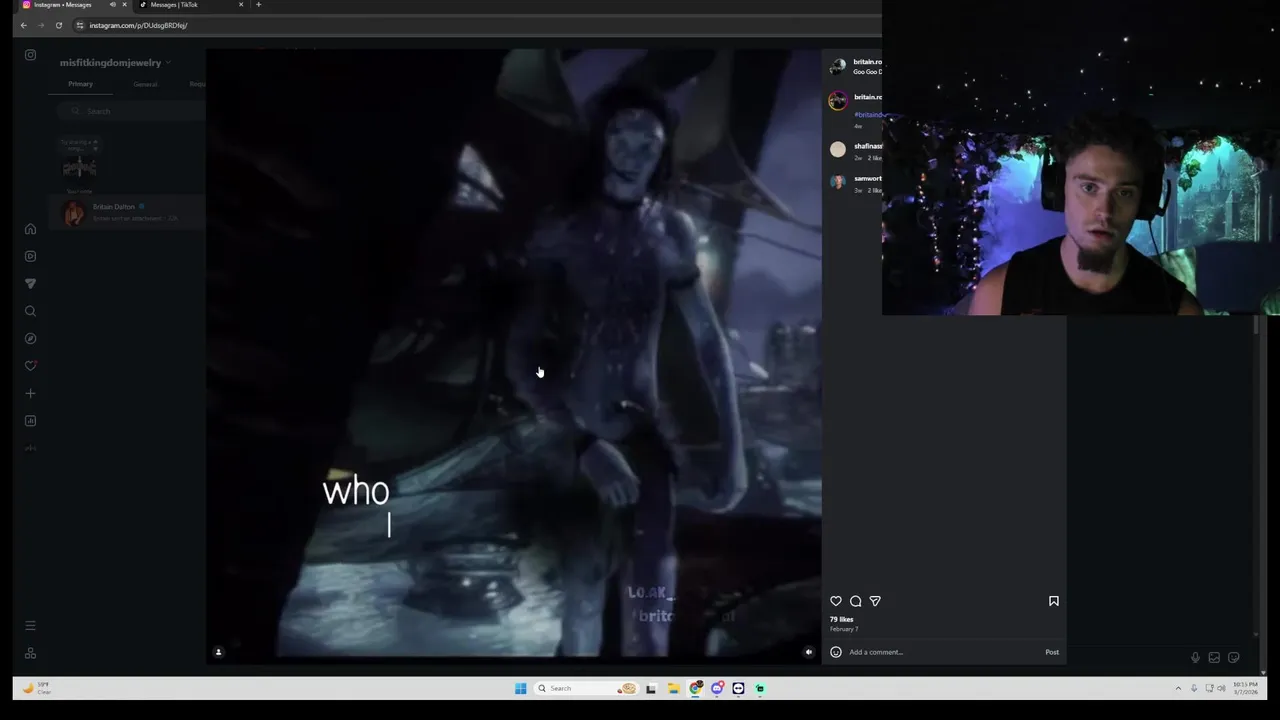Toggle video sound with the speaker icon
Screen dimensions: 1280x720
click(809, 652)
